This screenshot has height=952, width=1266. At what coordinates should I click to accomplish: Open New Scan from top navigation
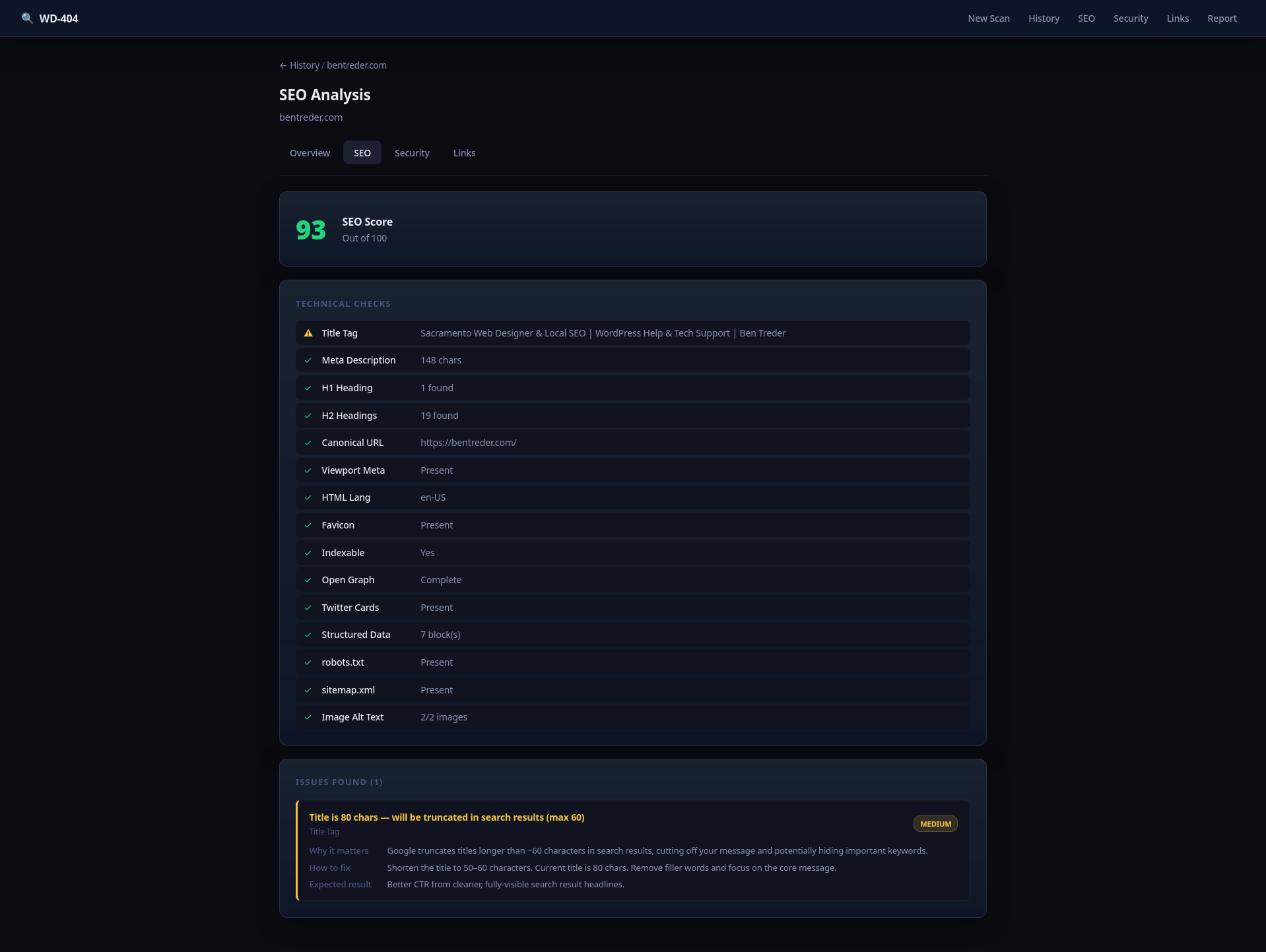tap(989, 18)
